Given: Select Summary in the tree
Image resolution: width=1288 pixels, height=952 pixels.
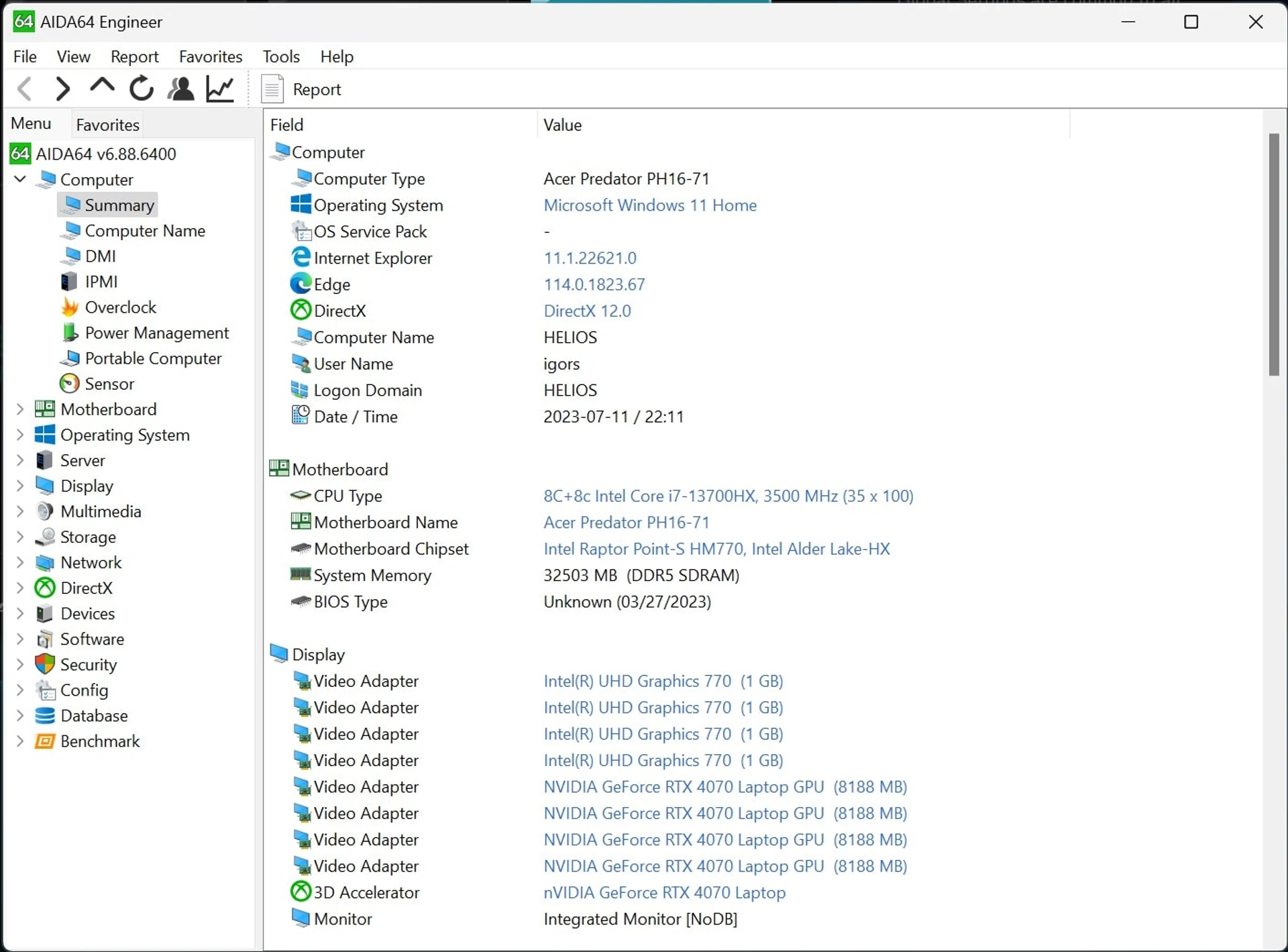Looking at the screenshot, I should click(x=119, y=205).
